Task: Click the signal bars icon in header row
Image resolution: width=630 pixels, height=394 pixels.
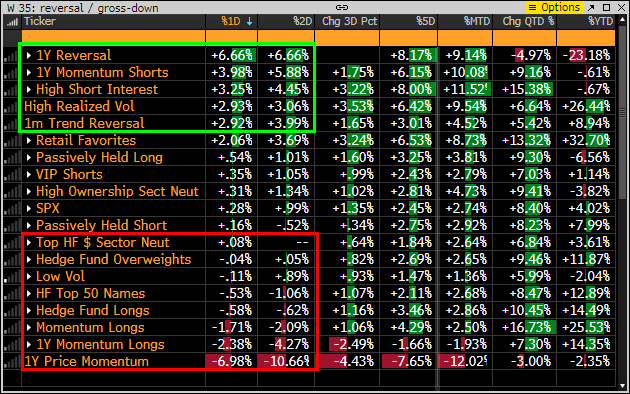Action: [x=12, y=22]
